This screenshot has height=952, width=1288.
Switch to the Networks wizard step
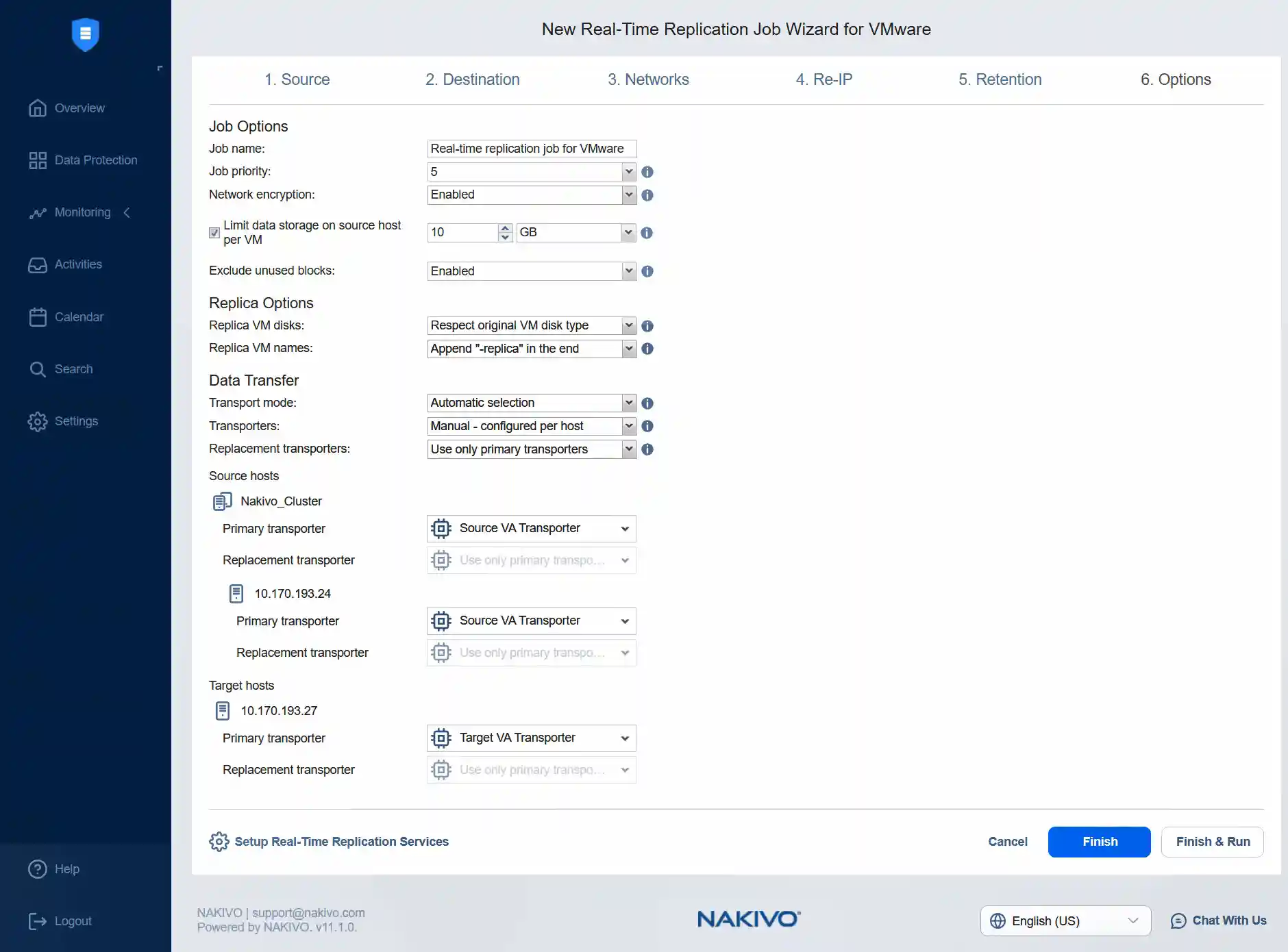pyautogui.click(x=648, y=79)
